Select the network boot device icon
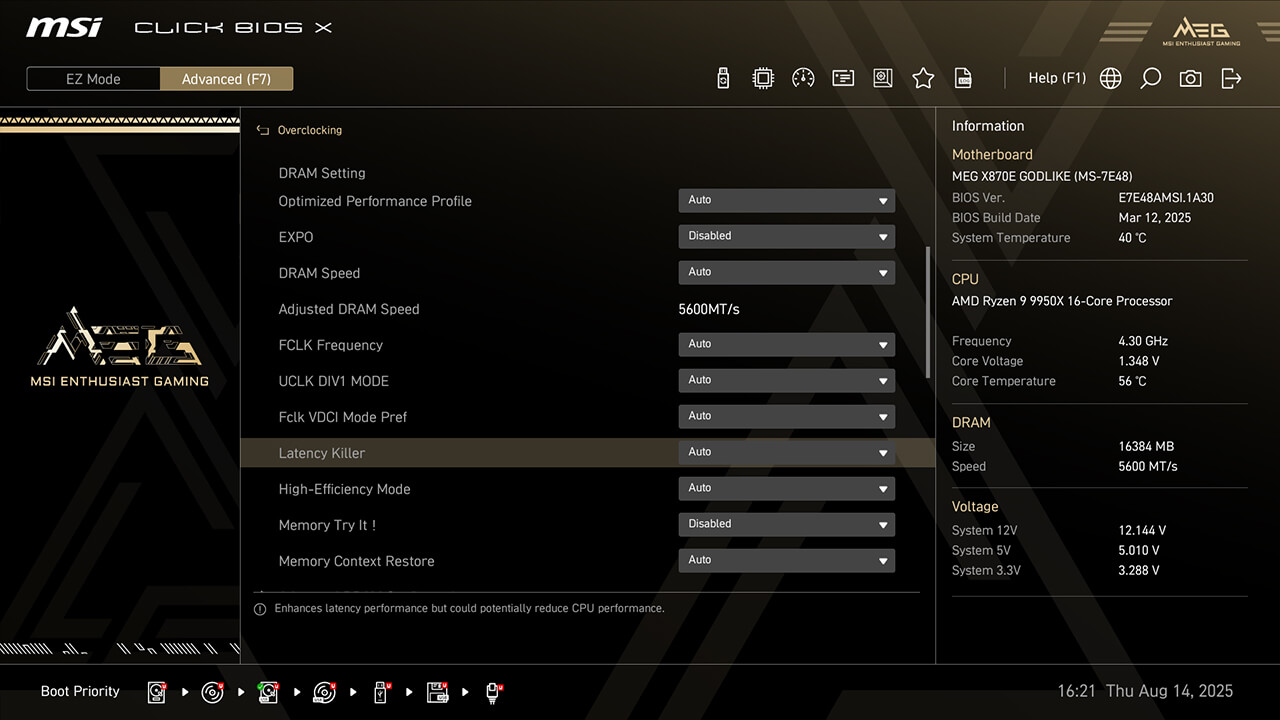Screen dimensions: 1280x720 tap(493, 692)
